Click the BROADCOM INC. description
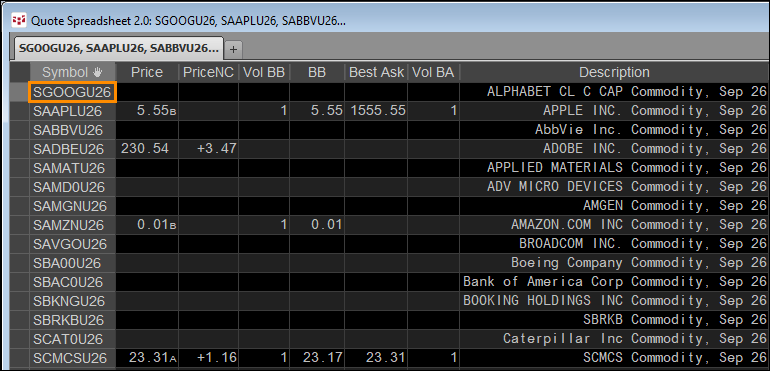The height and width of the screenshot is (371, 770). [x=614, y=244]
